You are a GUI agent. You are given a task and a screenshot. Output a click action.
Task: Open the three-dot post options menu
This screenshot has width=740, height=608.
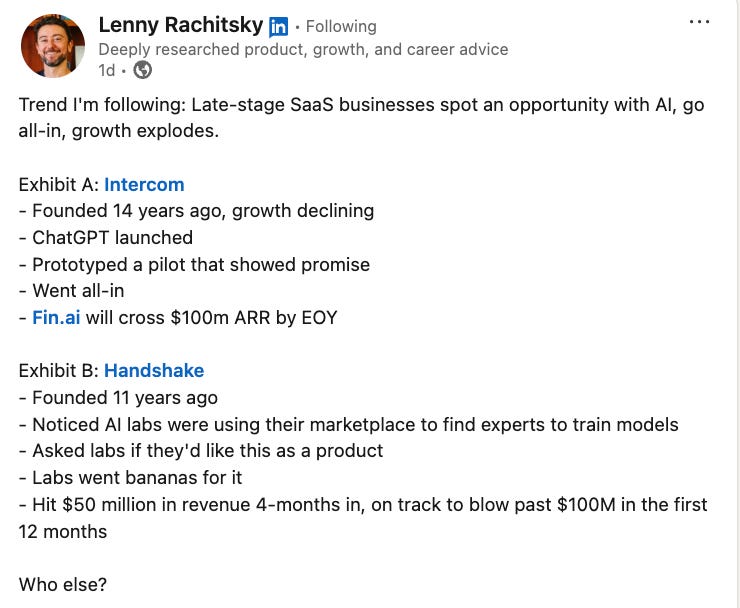pyautogui.click(x=700, y=22)
